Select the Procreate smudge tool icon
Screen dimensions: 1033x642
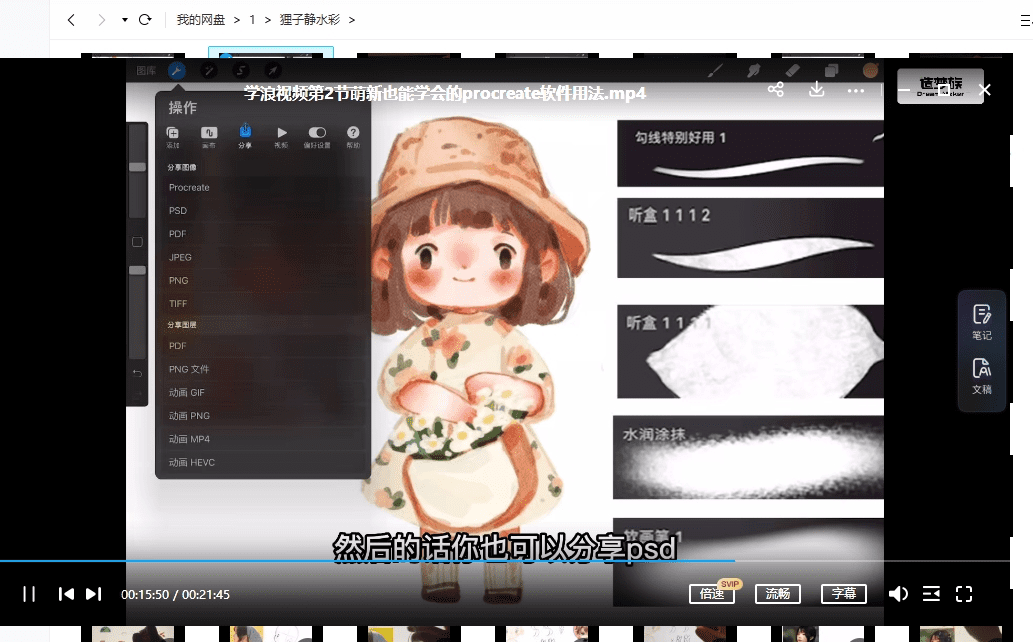754,71
